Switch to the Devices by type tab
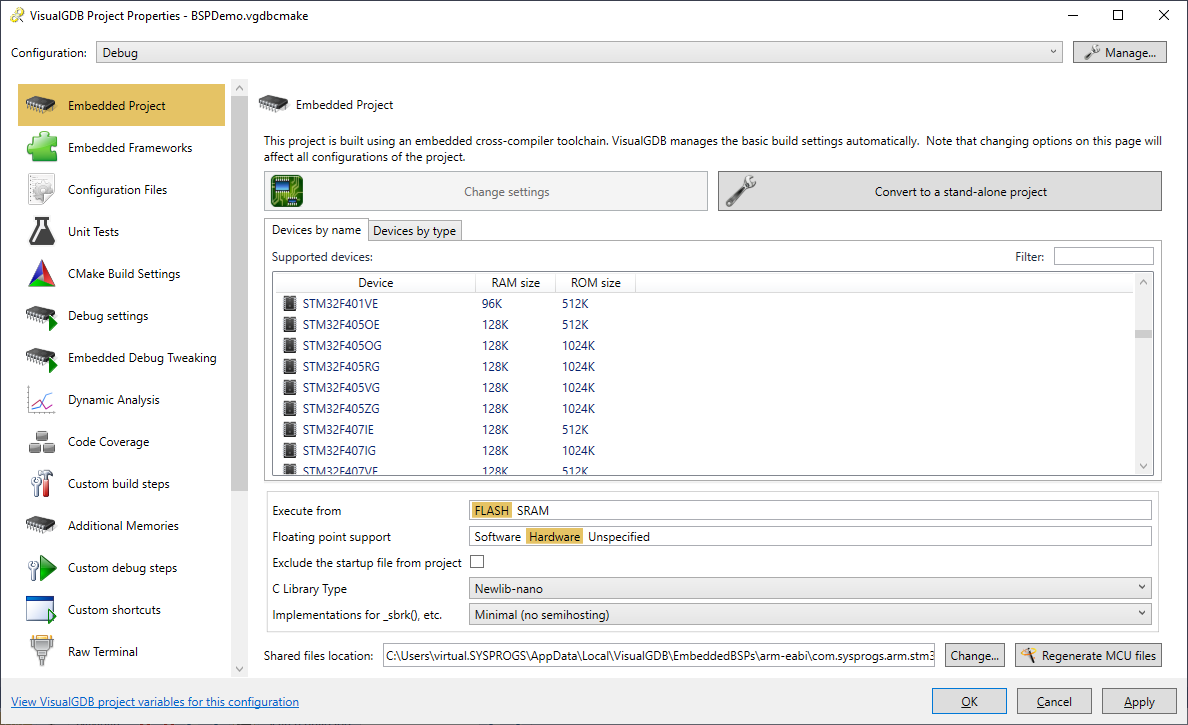The image size is (1188, 725). click(414, 230)
